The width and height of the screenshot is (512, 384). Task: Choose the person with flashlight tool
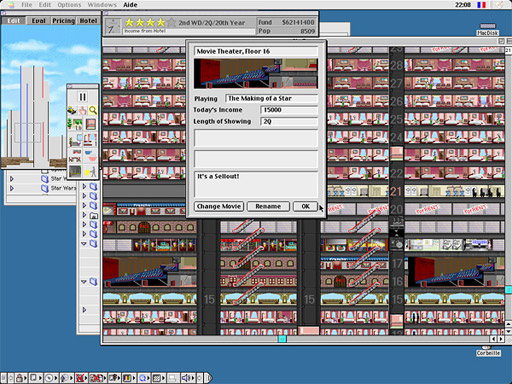(90, 171)
